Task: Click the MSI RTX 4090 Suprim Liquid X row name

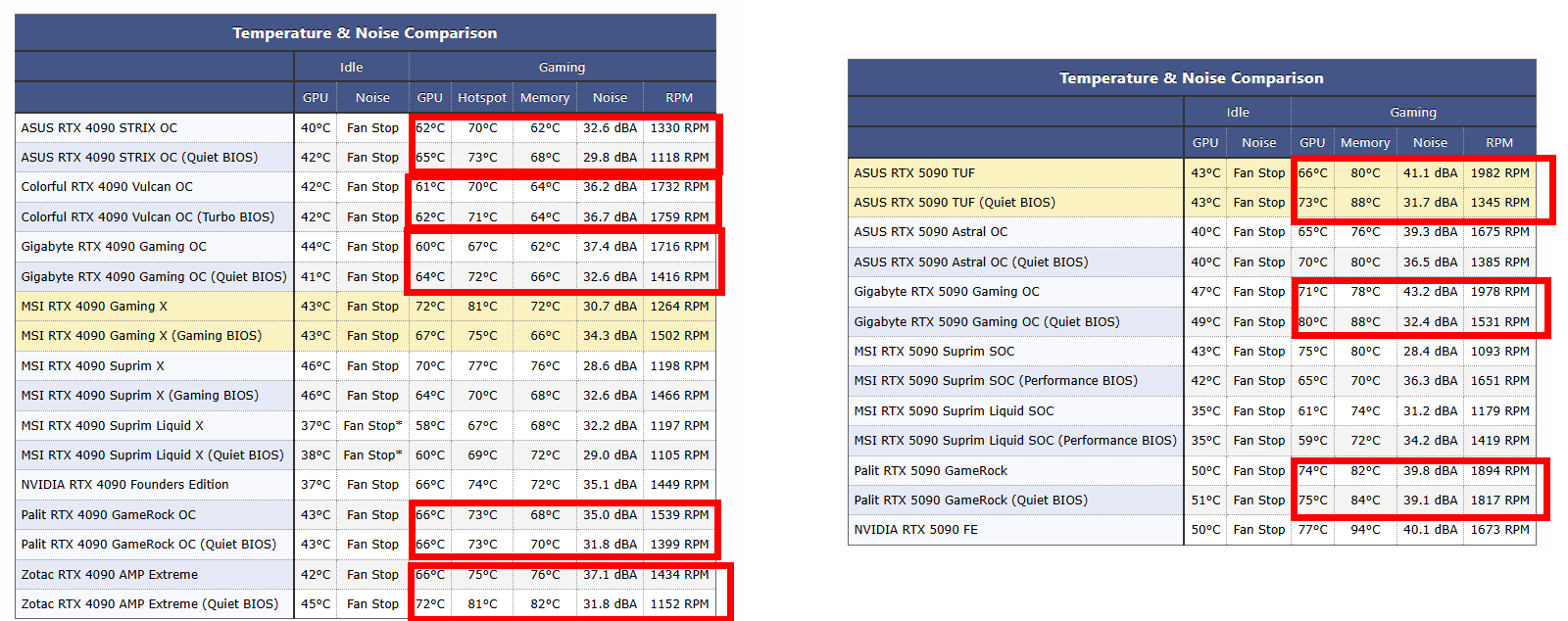Action: [112, 425]
